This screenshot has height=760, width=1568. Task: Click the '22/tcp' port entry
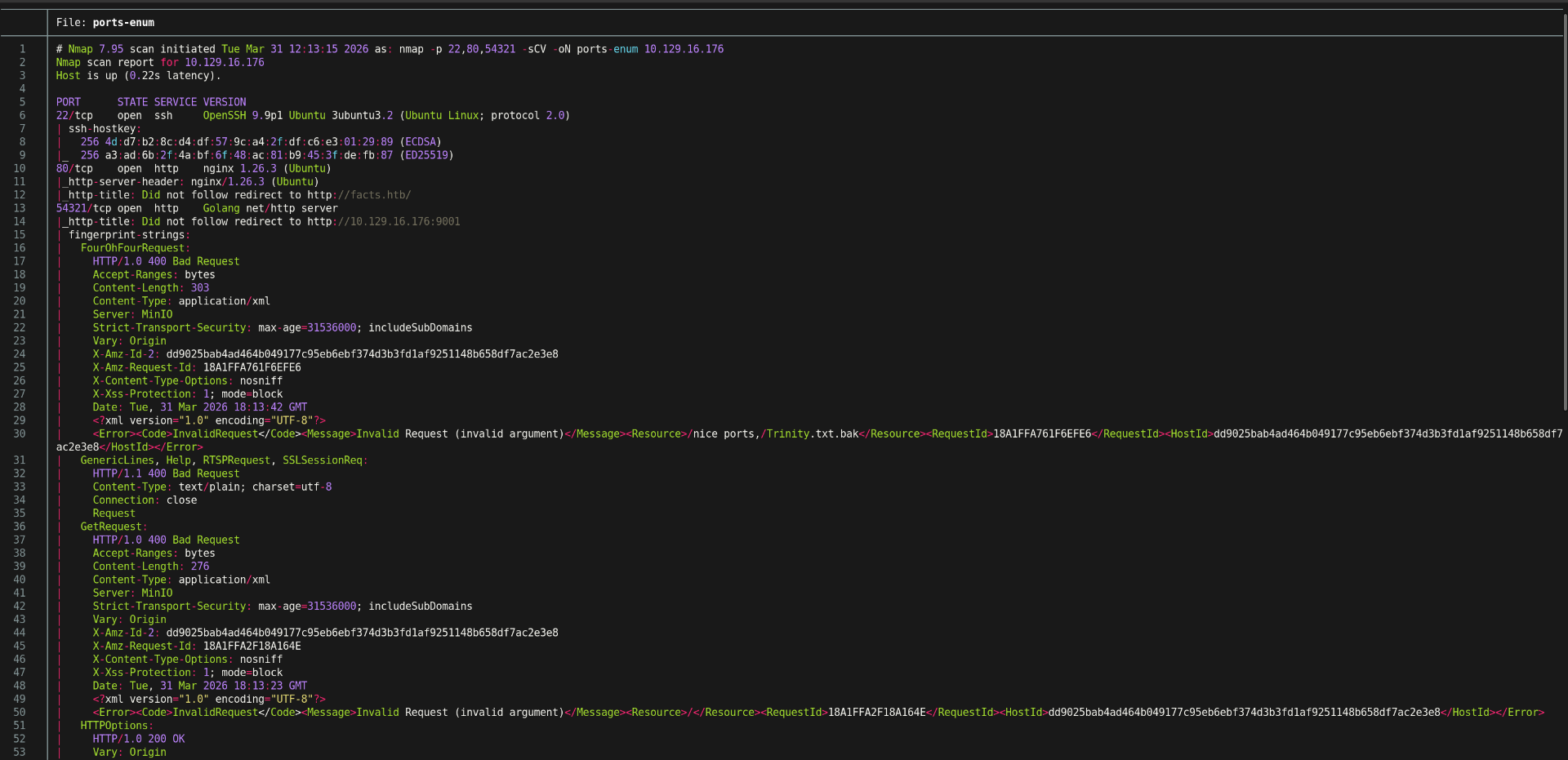(74, 116)
